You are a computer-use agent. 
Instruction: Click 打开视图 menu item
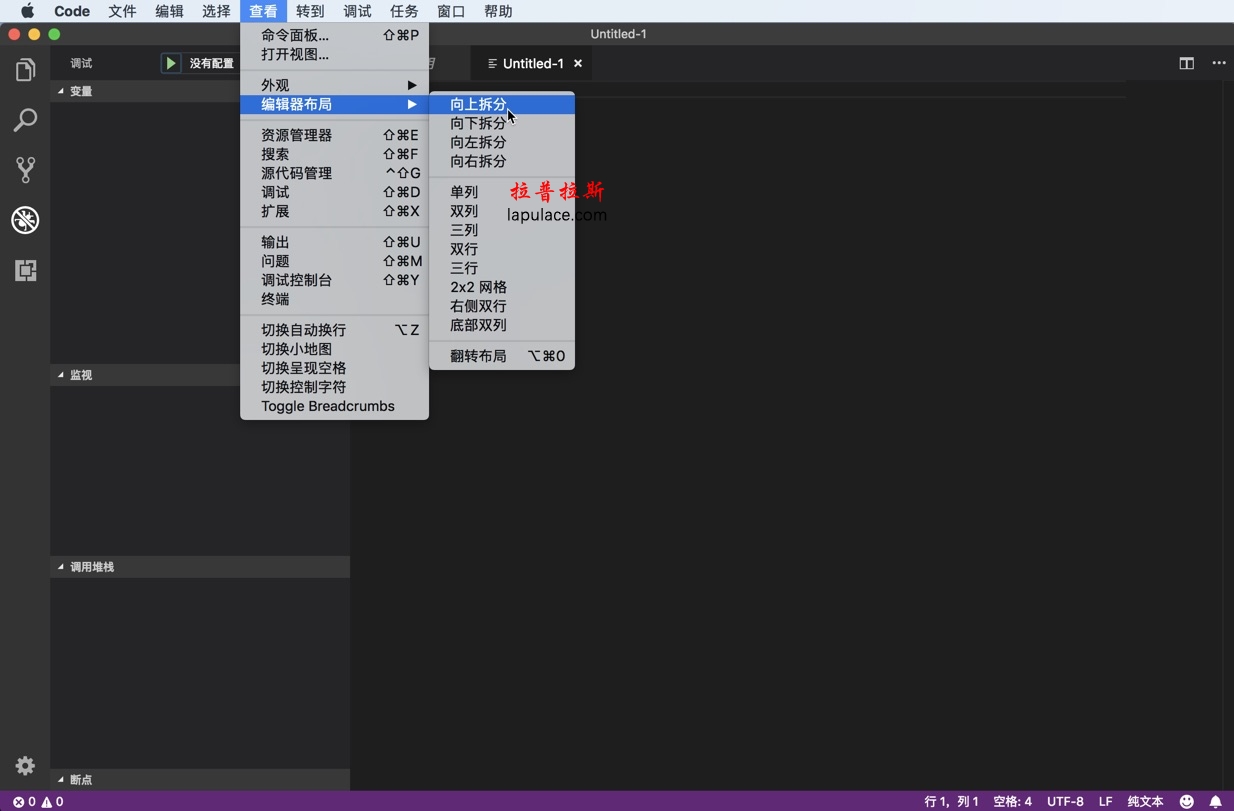click(x=334, y=54)
